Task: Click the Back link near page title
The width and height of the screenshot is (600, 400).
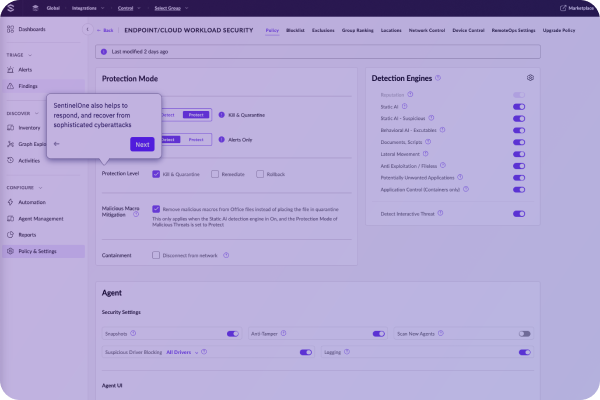Action: click(x=105, y=30)
